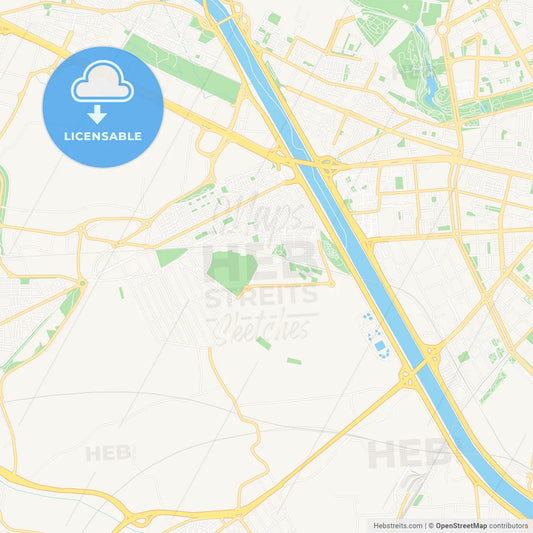Screen dimensions: 533x533
Task: Open the Hebstreits.com attribution link
Action: point(398,526)
